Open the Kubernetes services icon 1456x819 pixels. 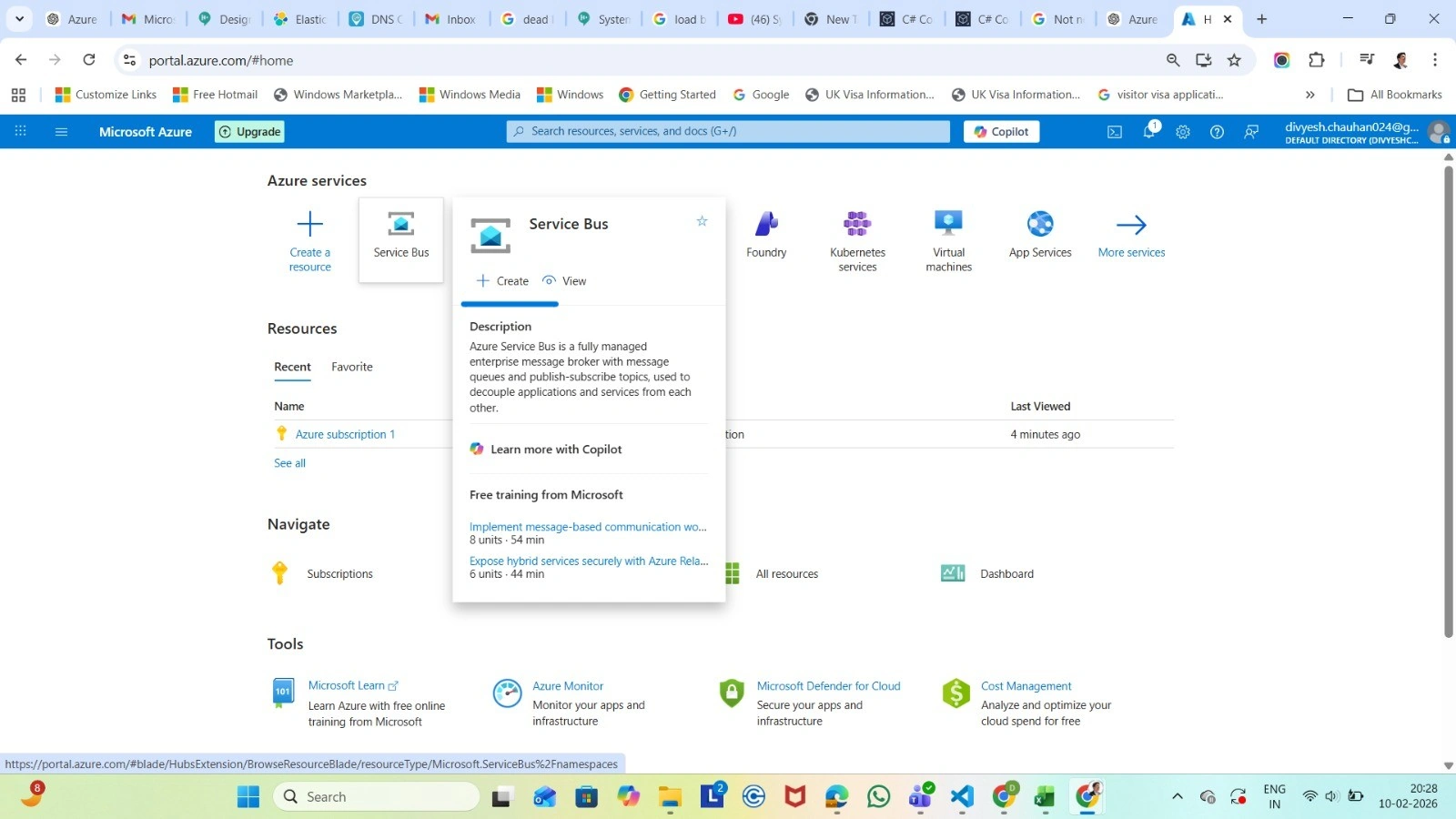(x=857, y=224)
